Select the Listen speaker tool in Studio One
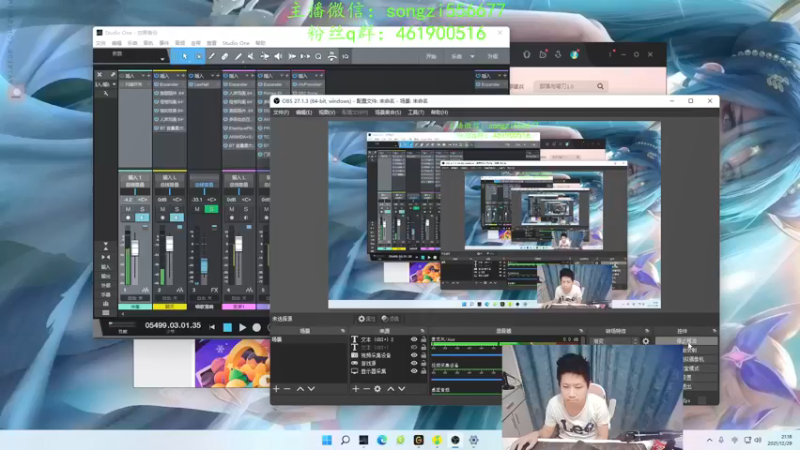The width and height of the screenshot is (800, 450). pos(278,57)
